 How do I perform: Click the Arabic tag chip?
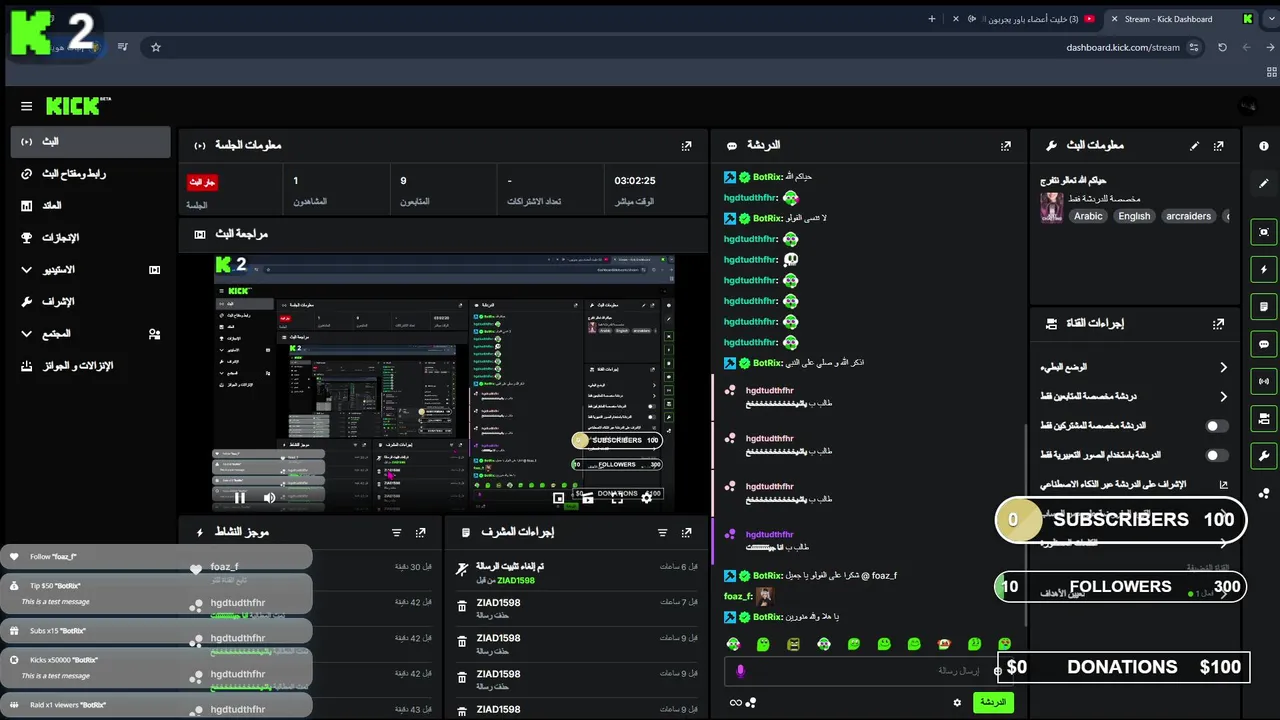(x=1088, y=216)
